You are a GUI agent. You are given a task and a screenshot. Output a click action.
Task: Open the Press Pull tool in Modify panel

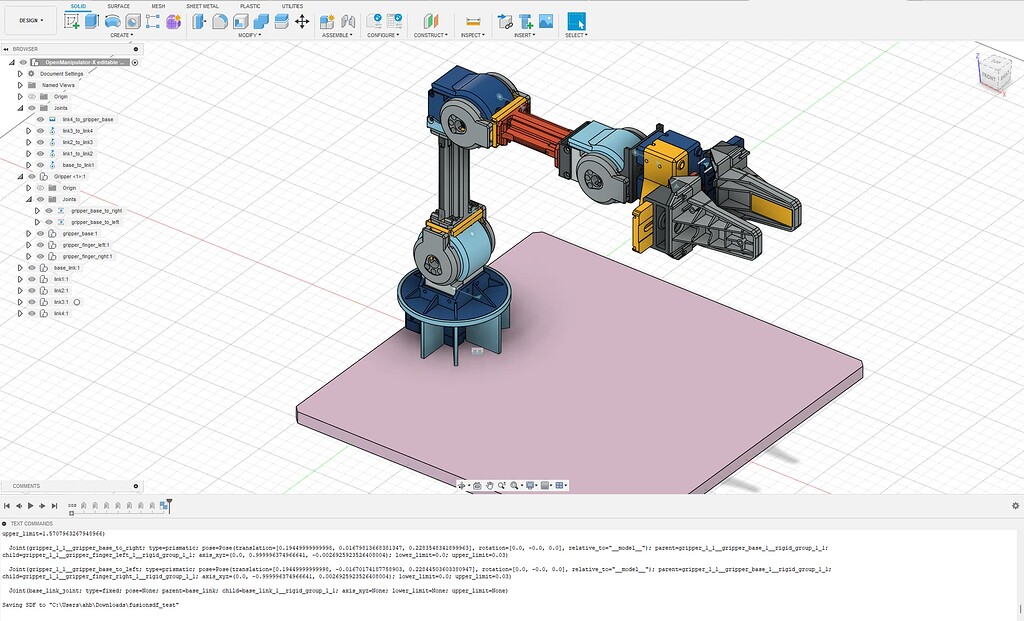pos(197,21)
